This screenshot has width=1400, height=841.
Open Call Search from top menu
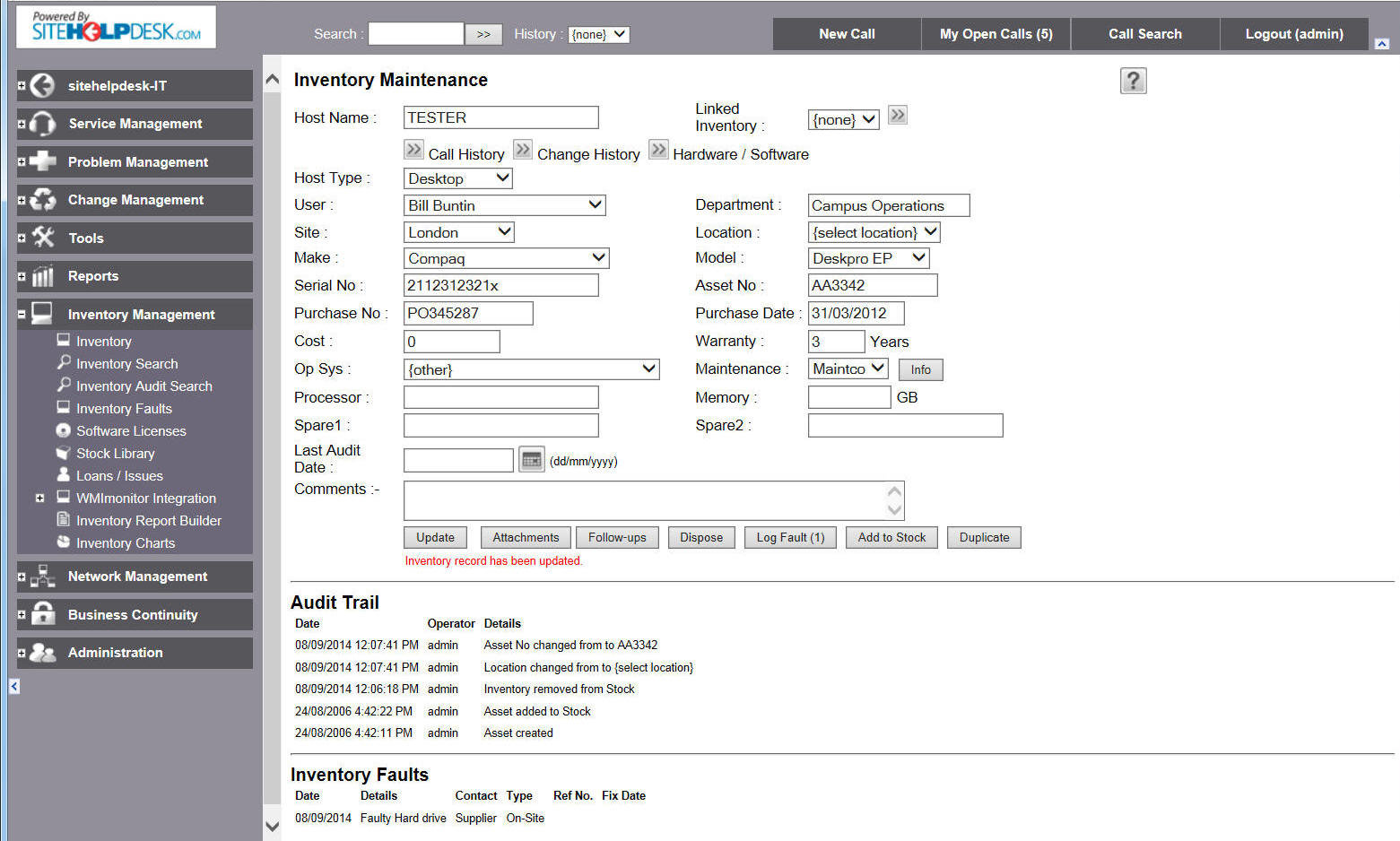point(1145,34)
